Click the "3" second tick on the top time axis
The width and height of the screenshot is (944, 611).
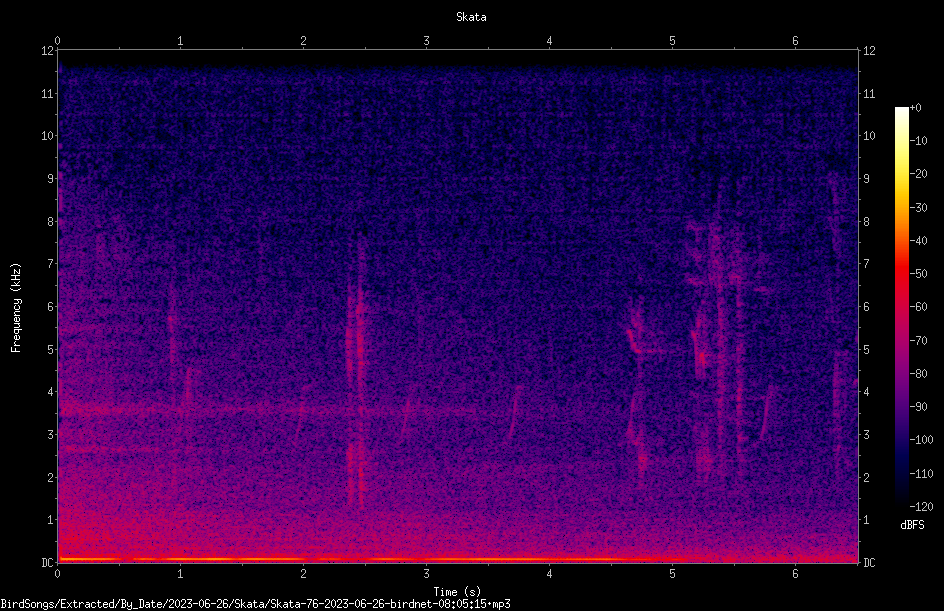(x=426, y=41)
